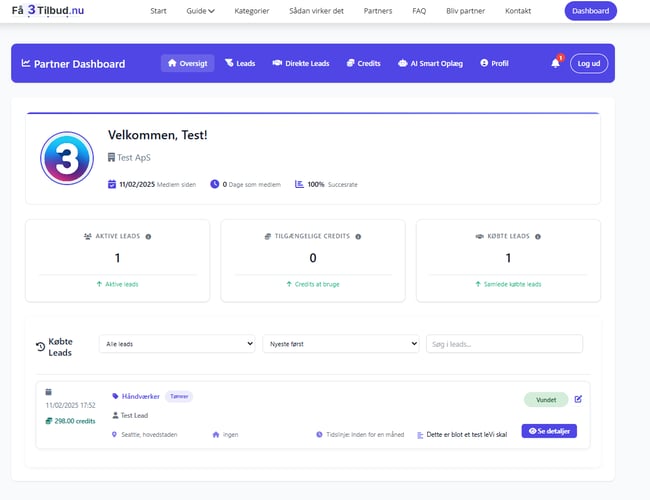Image resolution: width=650 pixels, height=500 pixels.
Task: Open the Profil tab
Action: (x=494, y=63)
